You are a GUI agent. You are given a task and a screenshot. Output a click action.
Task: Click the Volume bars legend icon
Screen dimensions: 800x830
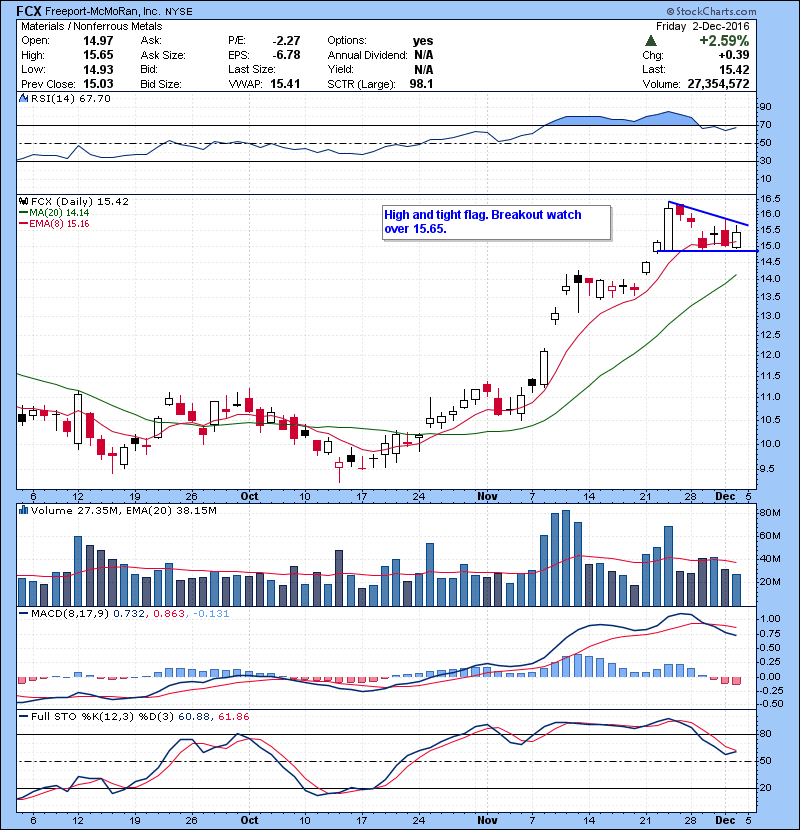pyautogui.click(x=23, y=510)
